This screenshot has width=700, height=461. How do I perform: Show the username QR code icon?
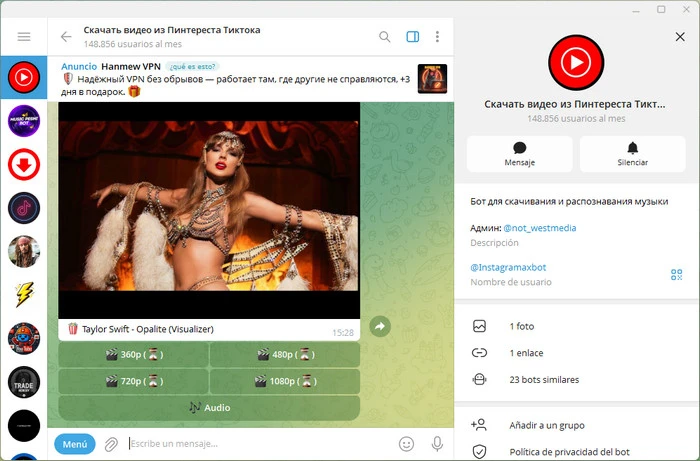point(676,274)
